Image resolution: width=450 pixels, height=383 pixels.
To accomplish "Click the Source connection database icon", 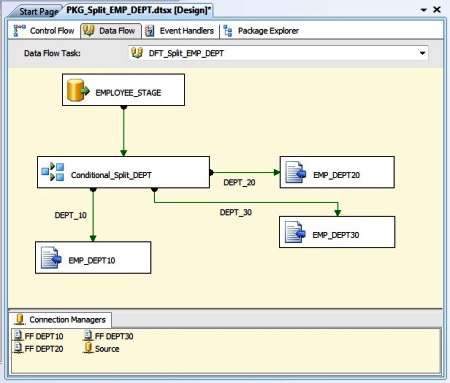I will (x=88, y=348).
